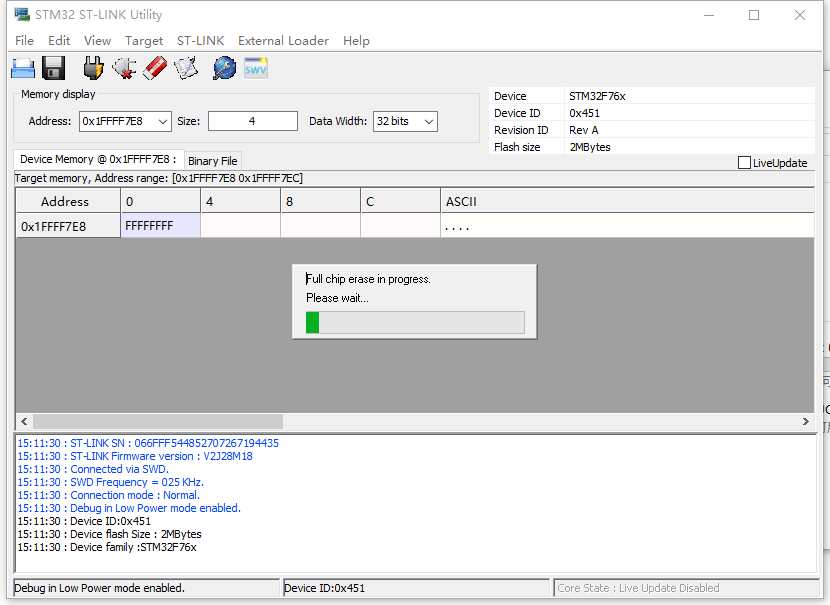
Task: Click the Connection mode : Normal log line
Action: pos(109,495)
